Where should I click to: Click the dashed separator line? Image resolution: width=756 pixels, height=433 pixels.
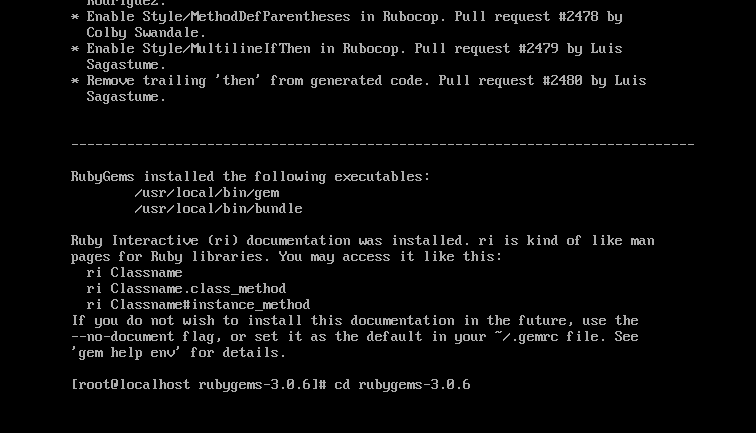click(382, 145)
